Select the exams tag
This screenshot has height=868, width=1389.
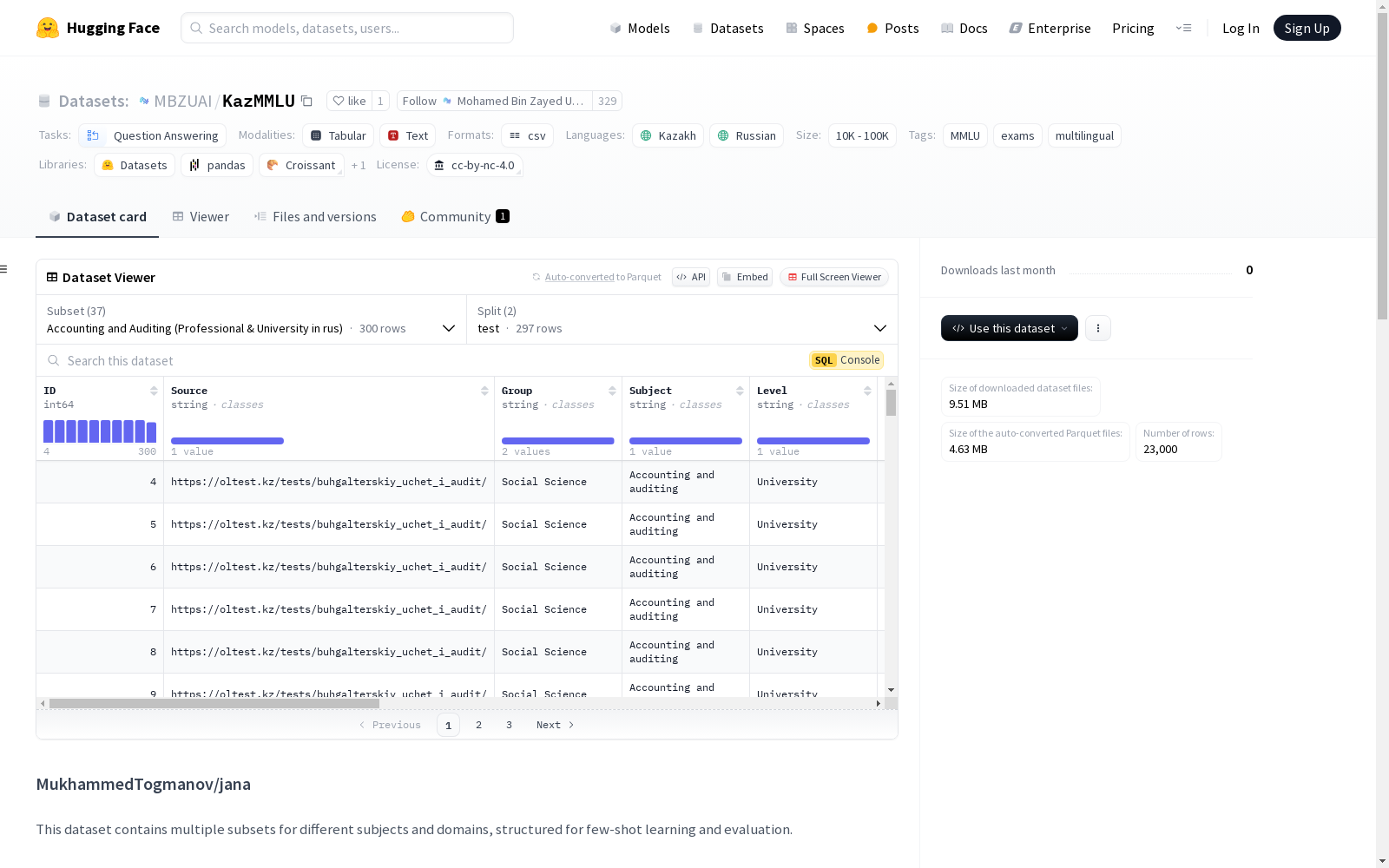click(1017, 135)
